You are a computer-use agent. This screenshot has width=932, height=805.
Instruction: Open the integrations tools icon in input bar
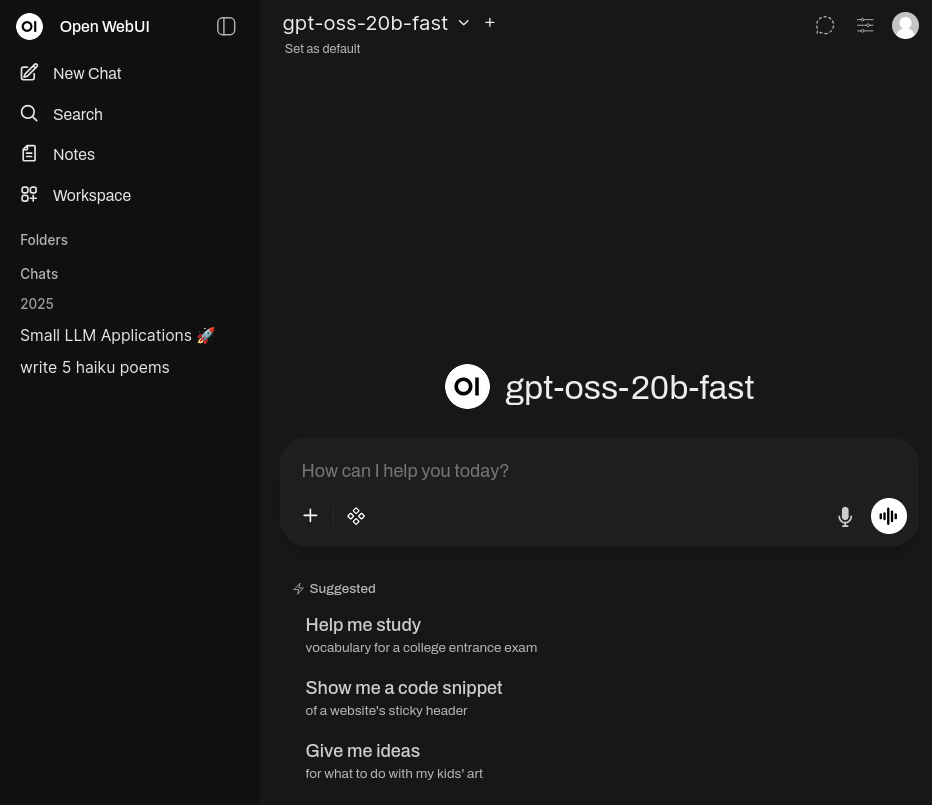[x=356, y=516]
